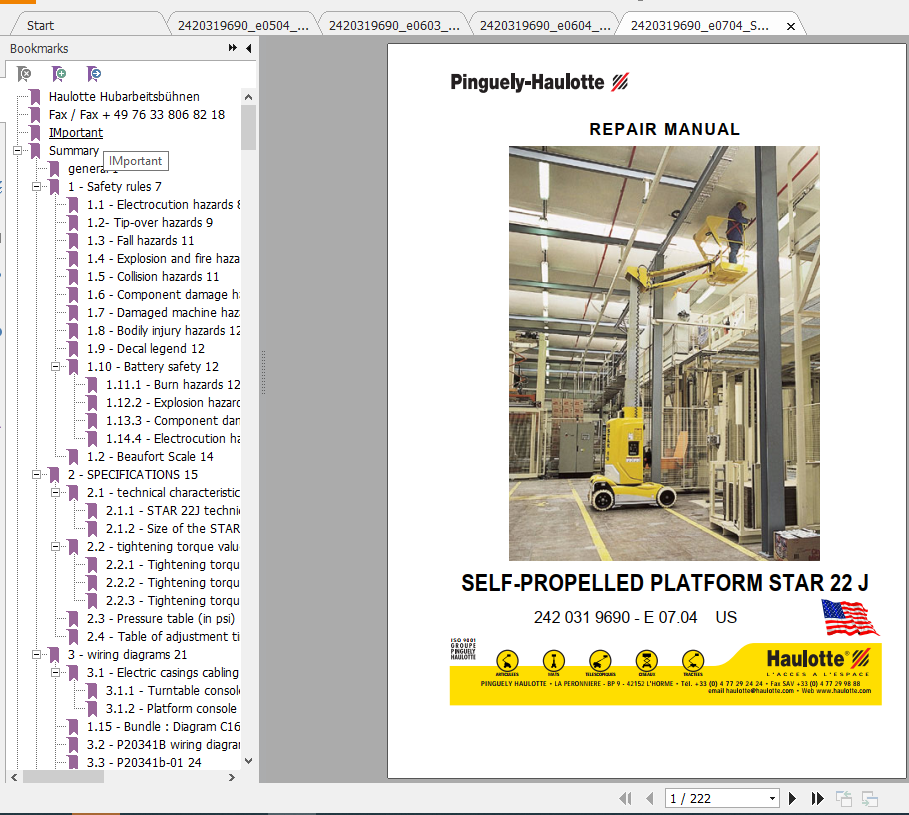Select the '3.1.1 - Turntable console' bookmark
The image size is (909, 815).
click(170, 690)
